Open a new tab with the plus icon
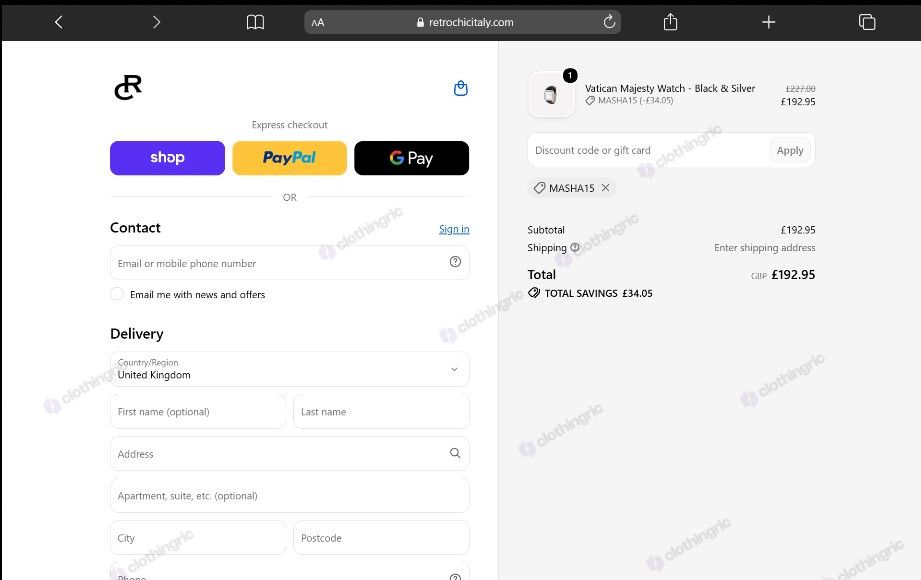 click(x=768, y=22)
